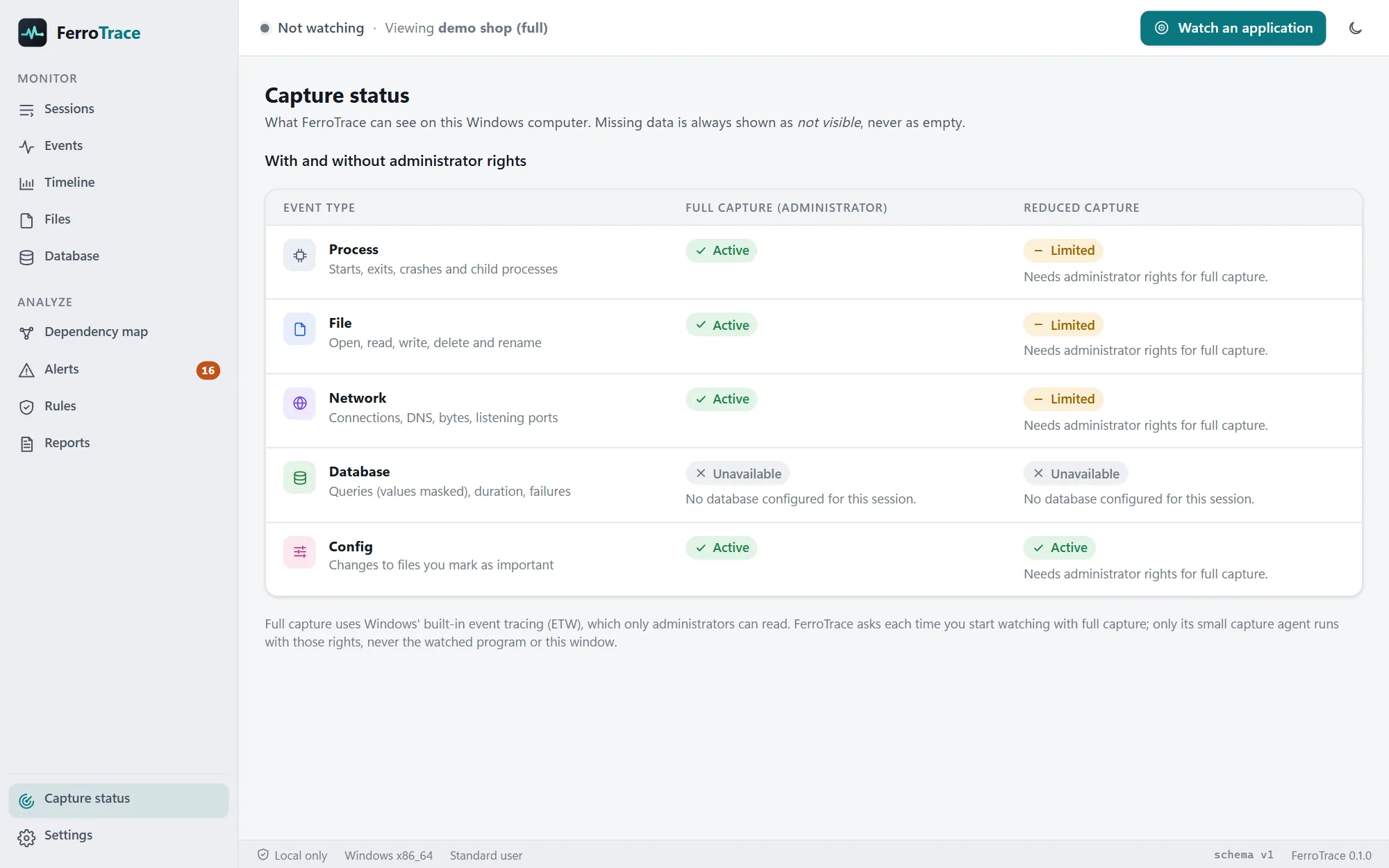The height and width of the screenshot is (868, 1389).
Task: Click the Capture status radar icon
Action: click(x=26, y=801)
